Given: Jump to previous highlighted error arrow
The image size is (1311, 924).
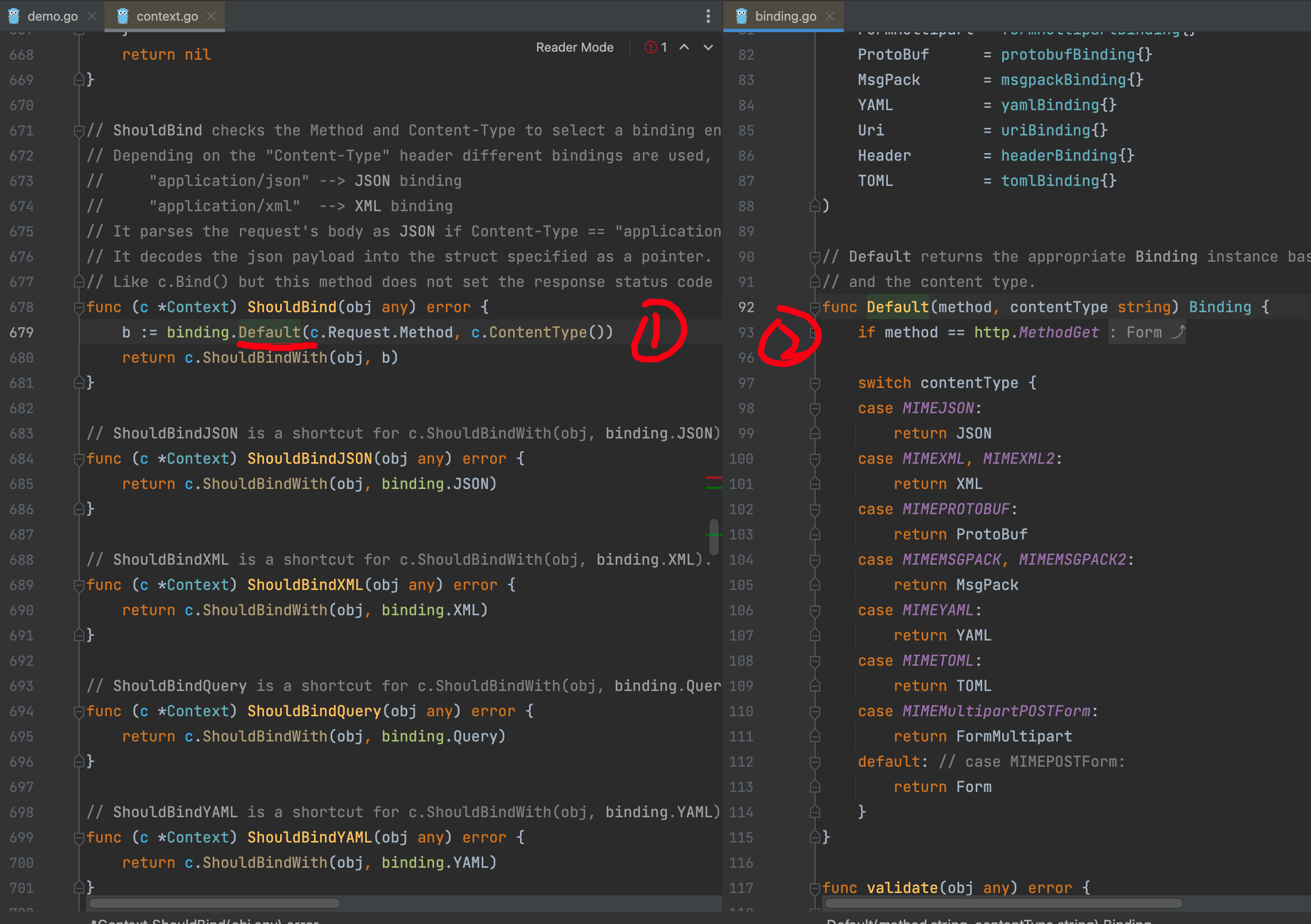Looking at the screenshot, I should [x=684, y=48].
